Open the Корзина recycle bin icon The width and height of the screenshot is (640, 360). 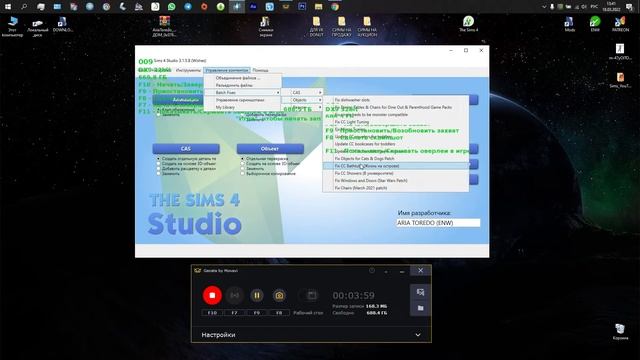(x=620, y=331)
